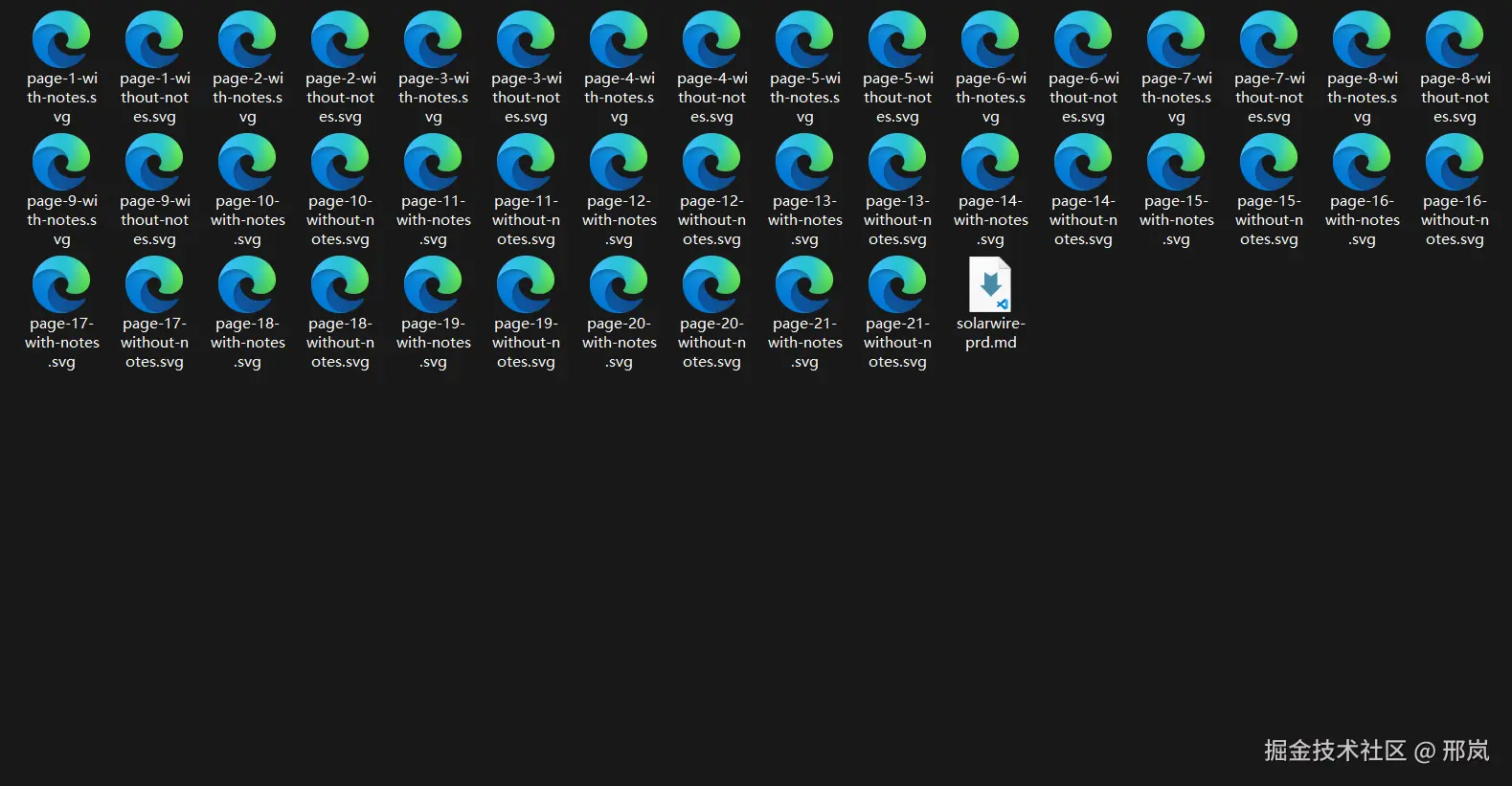This screenshot has height=786, width=1512.
Task: Select the solarwire-prd.md markdown file icon
Action: [990, 284]
